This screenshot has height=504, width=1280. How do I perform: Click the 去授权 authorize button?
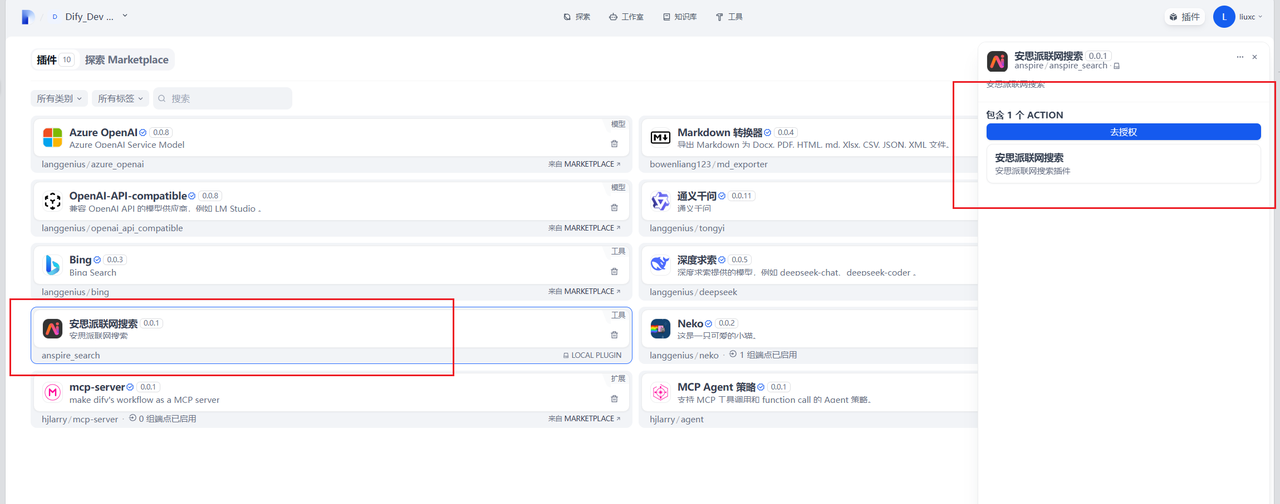tap(1123, 132)
